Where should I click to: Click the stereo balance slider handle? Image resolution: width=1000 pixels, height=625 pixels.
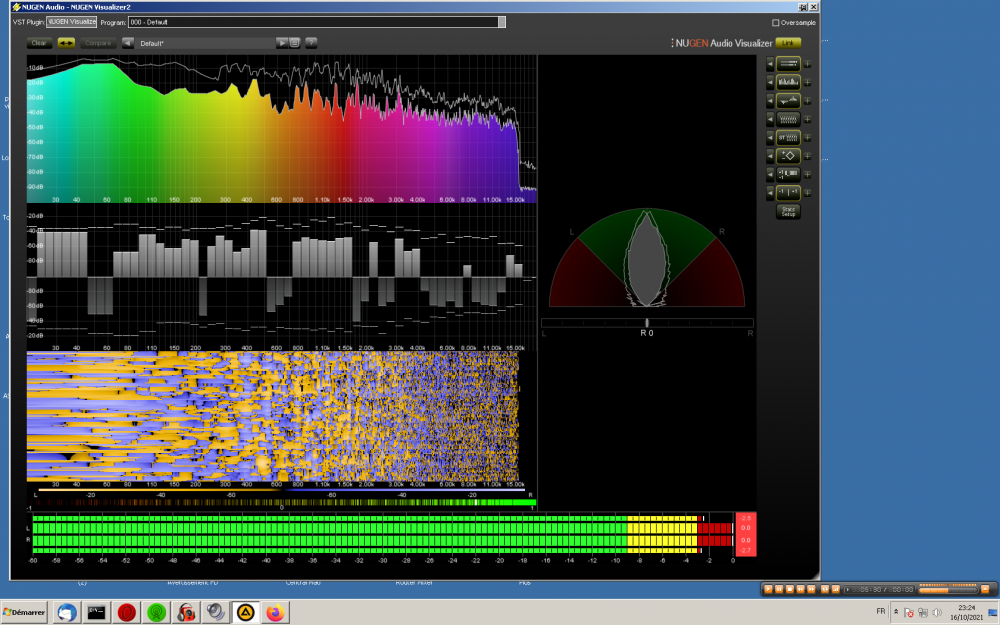647,323
